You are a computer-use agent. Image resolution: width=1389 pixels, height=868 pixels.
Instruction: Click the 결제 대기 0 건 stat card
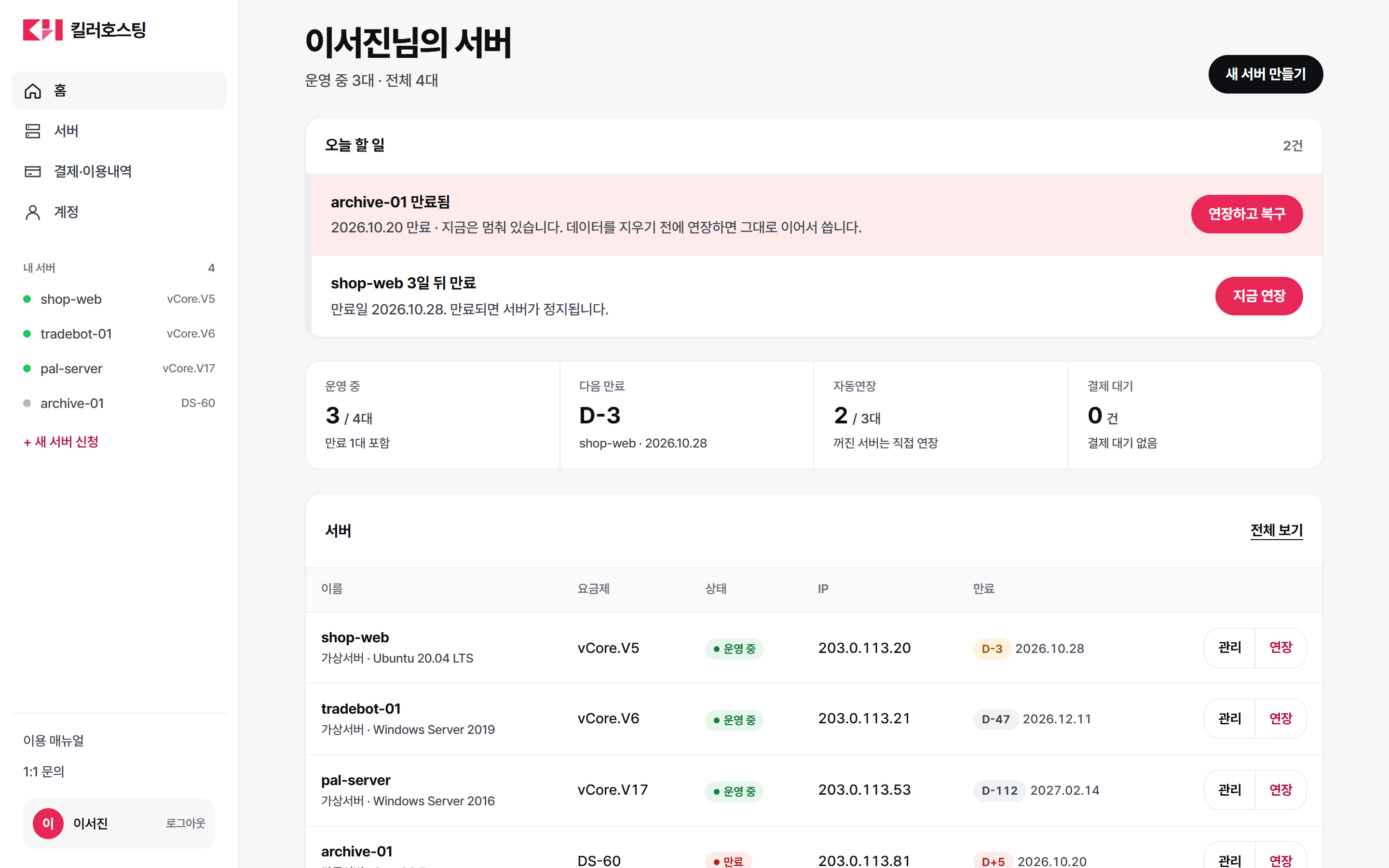(1195, 415)
